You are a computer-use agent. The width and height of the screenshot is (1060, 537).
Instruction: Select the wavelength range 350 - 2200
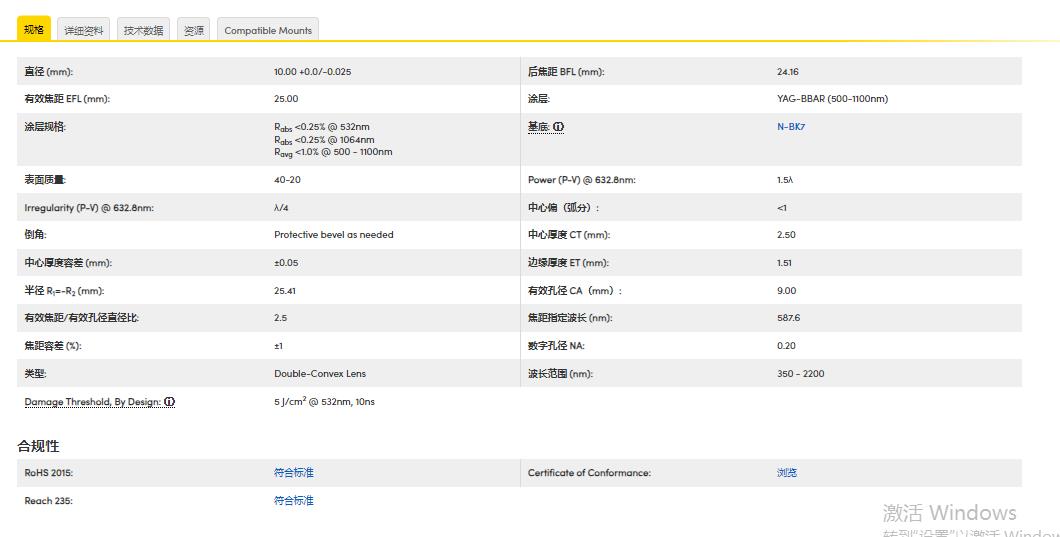point(800,373)
